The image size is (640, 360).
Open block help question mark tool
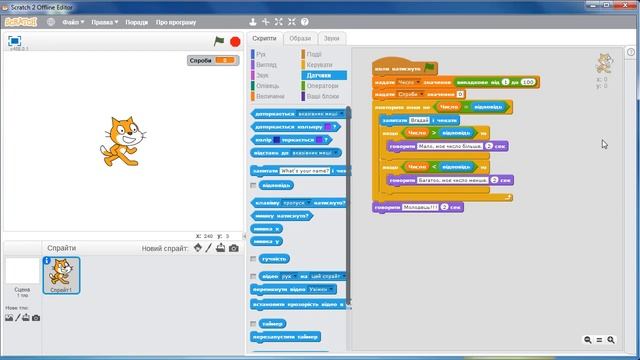coord(305,22)
